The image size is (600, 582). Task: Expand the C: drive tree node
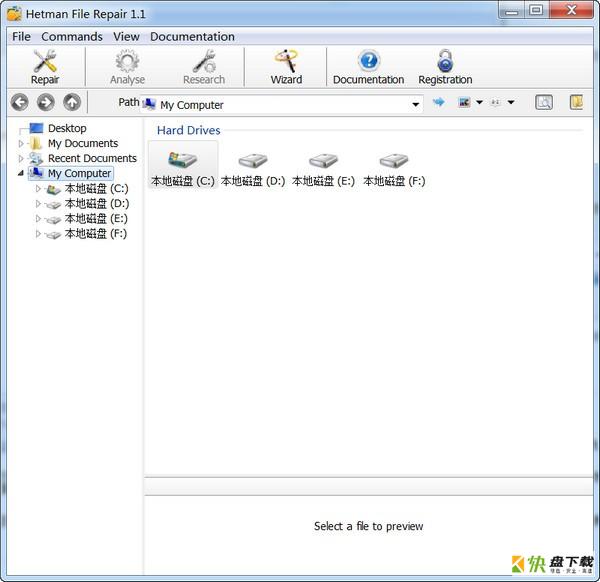[38, 189]
